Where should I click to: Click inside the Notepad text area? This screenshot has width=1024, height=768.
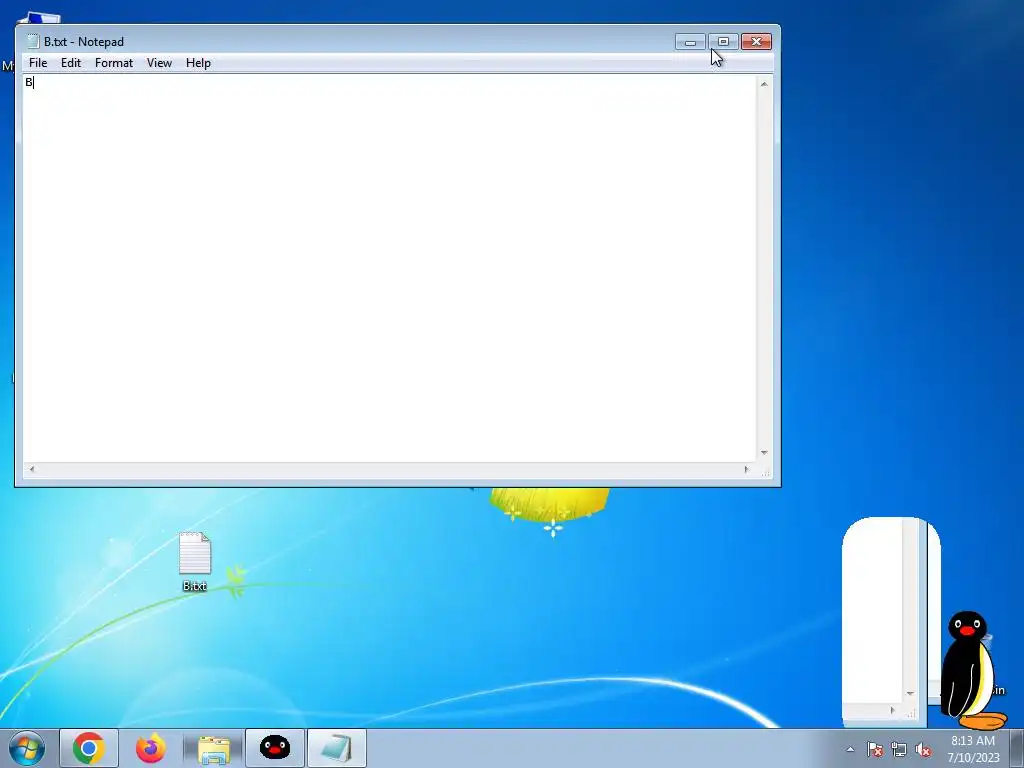[x=389, y=268]
